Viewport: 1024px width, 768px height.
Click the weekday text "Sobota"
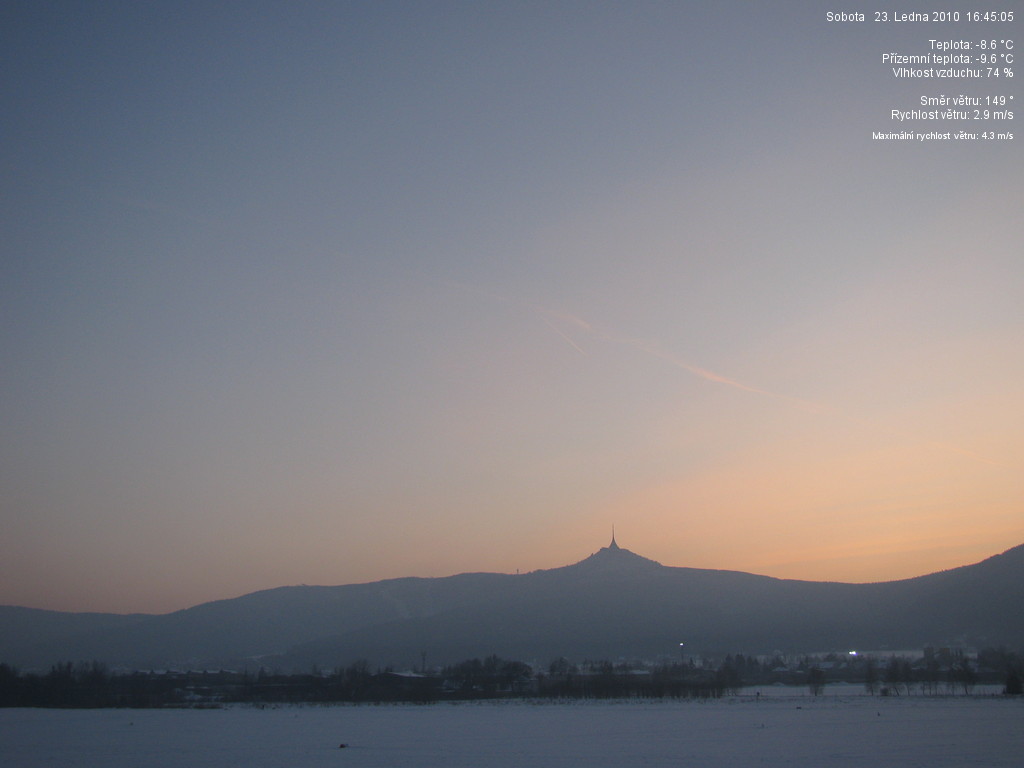click(845, 17)
